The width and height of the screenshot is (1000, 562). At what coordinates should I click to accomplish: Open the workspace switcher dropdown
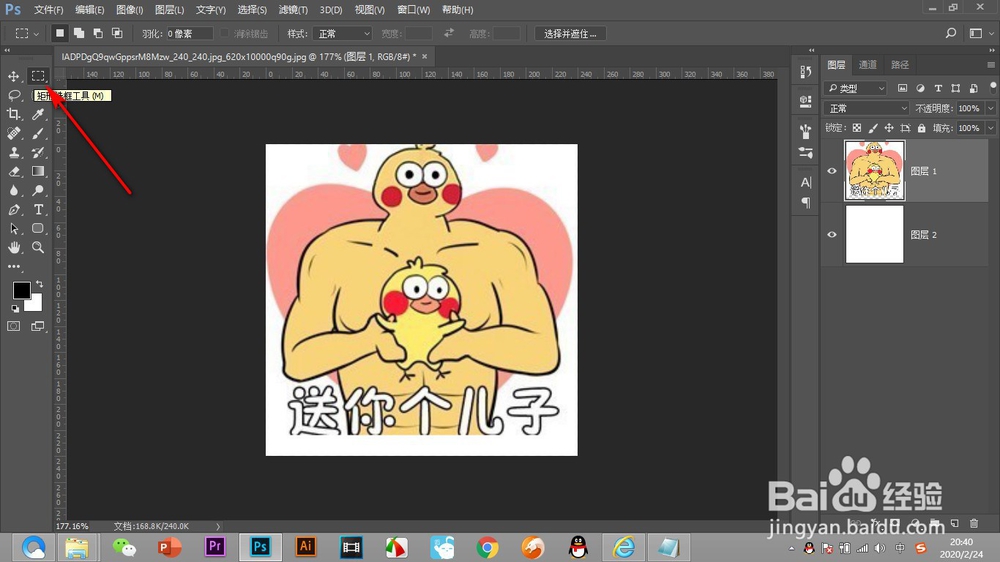[x=979, y=33]
